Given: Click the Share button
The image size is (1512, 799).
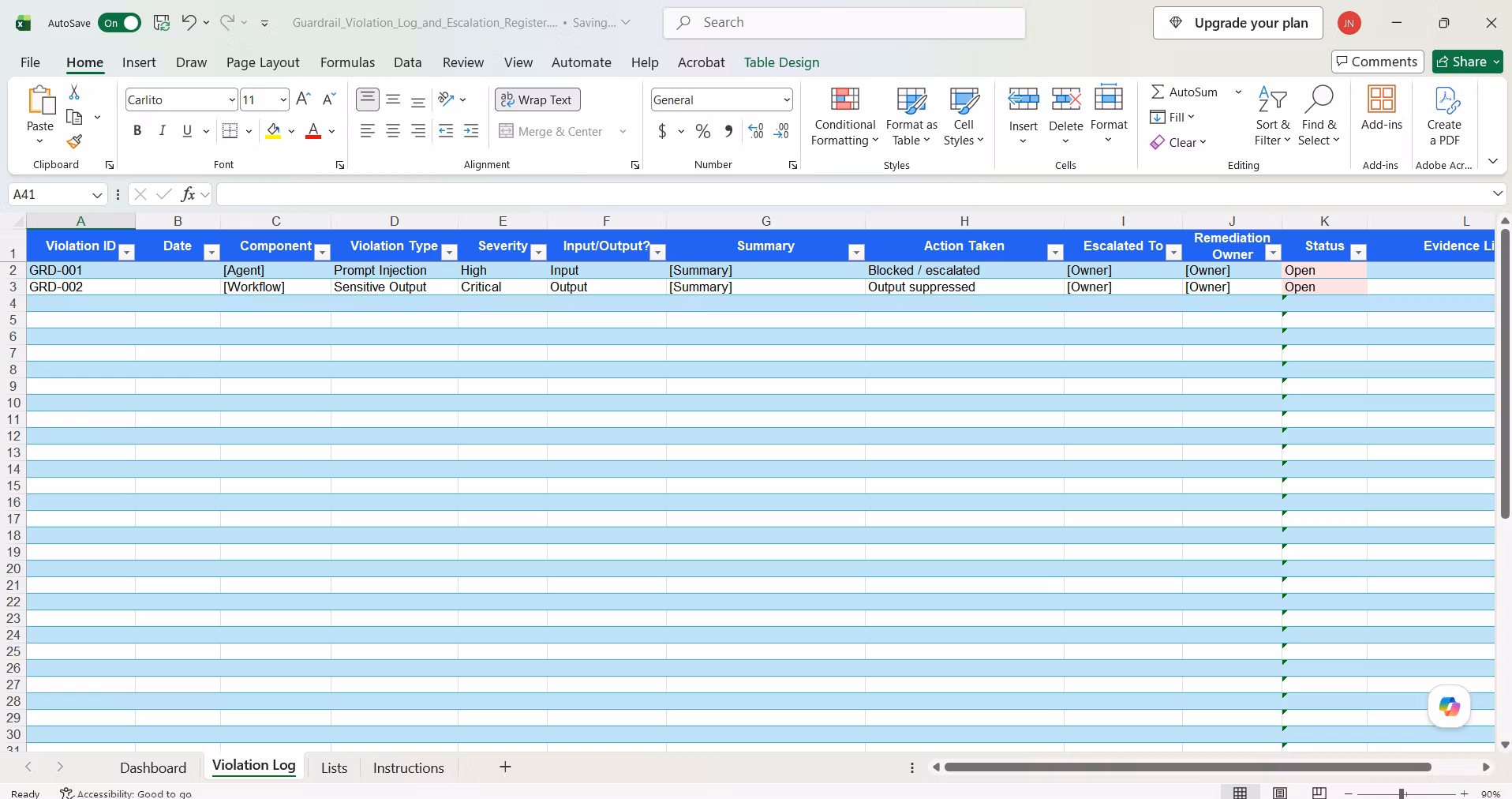Looking at the screenshot, I should click(1468, 62).
